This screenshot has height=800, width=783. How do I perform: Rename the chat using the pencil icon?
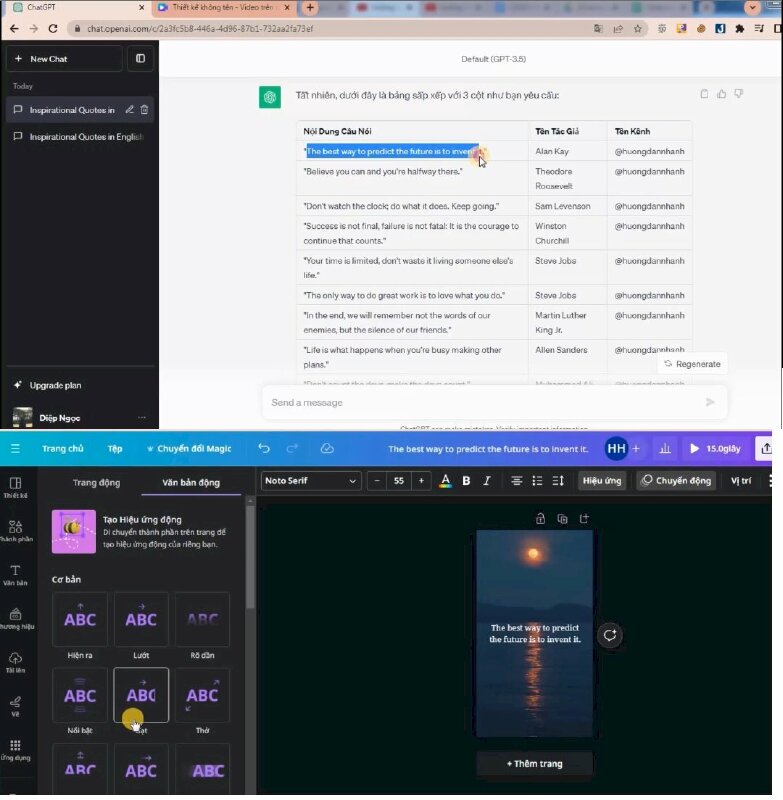129,110
